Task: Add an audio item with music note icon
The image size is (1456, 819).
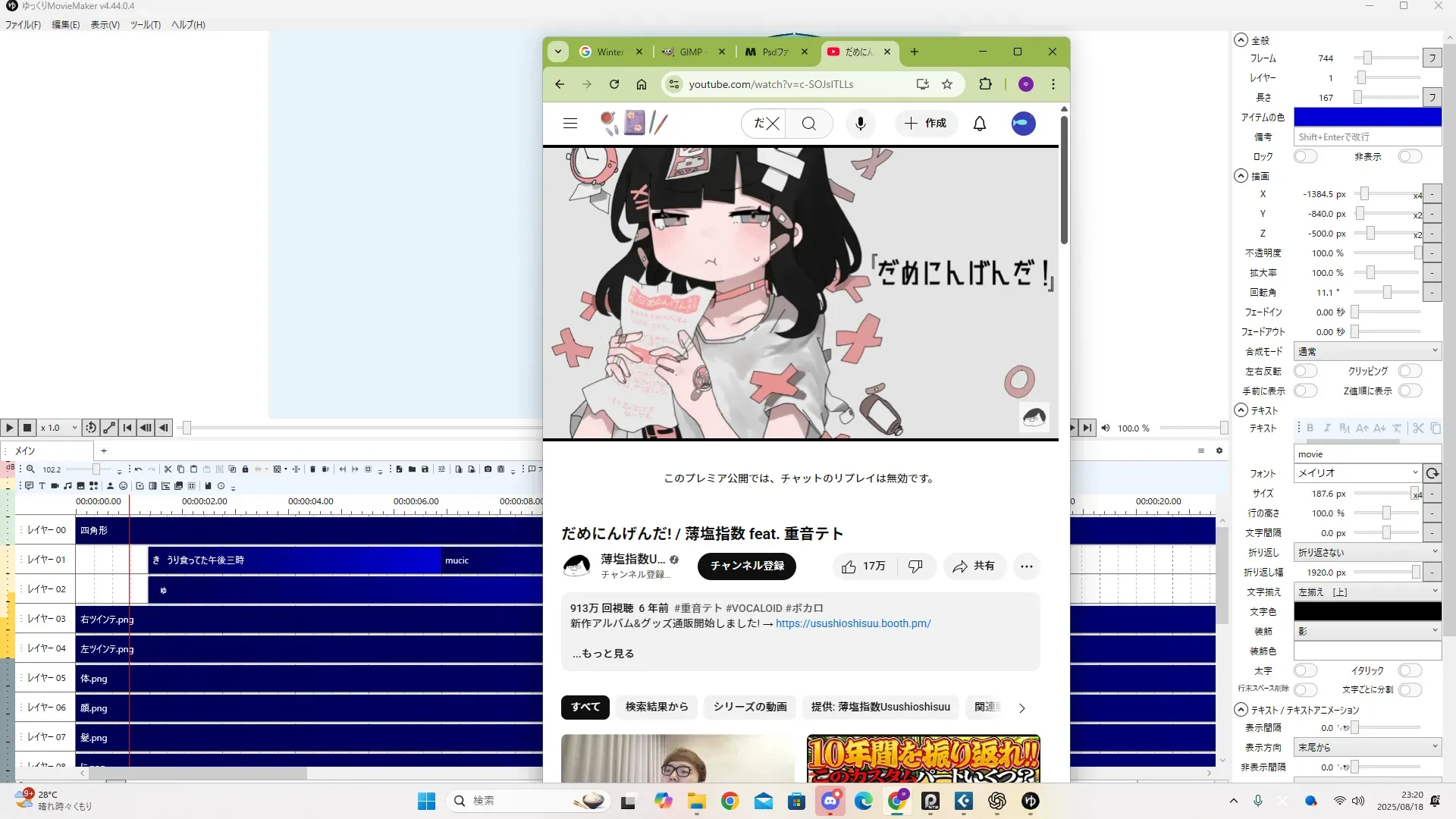Action: [x=67, y=486]
